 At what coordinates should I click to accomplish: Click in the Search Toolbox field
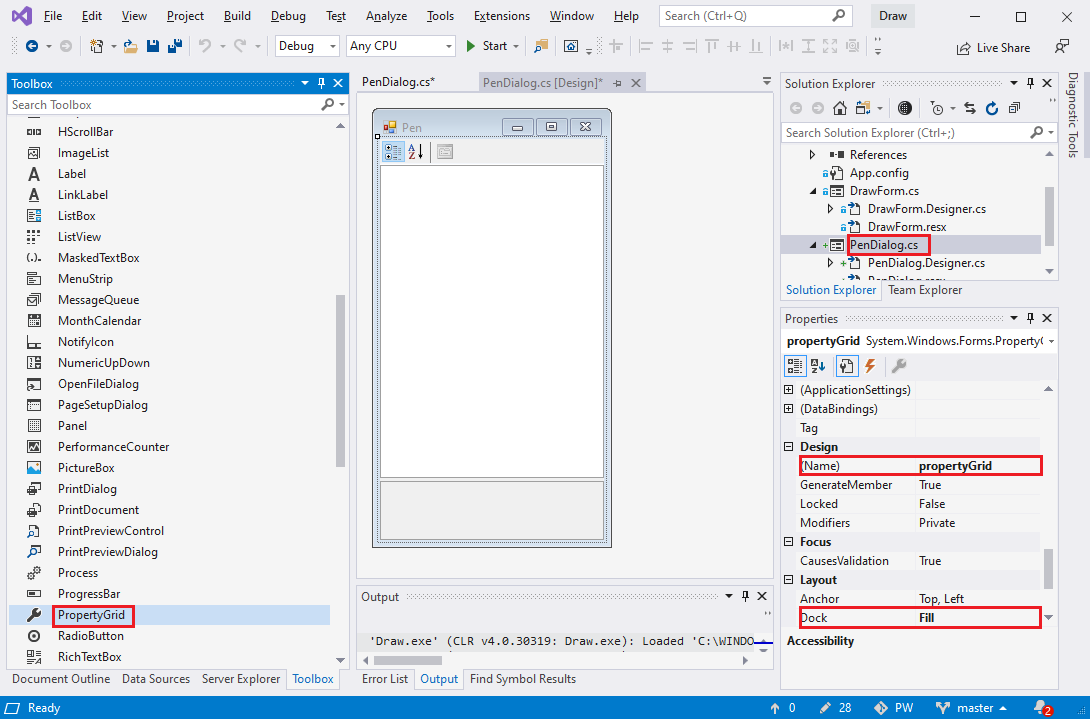point(164,104)
